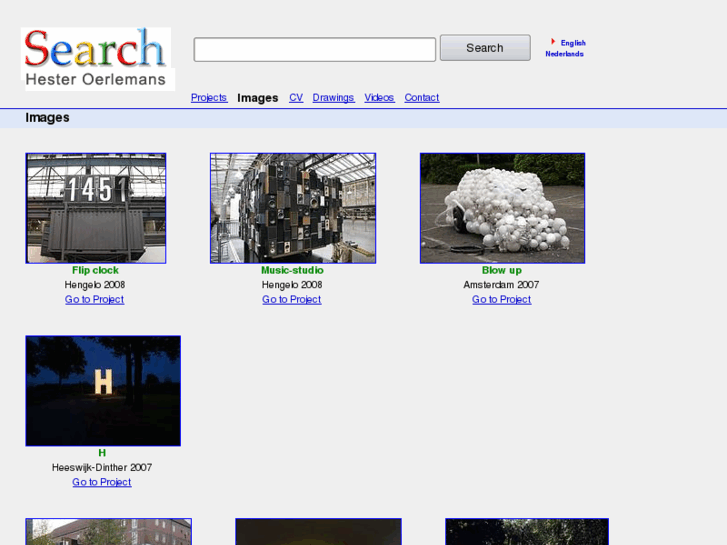This screenshot has height=545, width=727.
Task: Open the Projects menu link
Action: pyautogui.click(x=209, y=97)
